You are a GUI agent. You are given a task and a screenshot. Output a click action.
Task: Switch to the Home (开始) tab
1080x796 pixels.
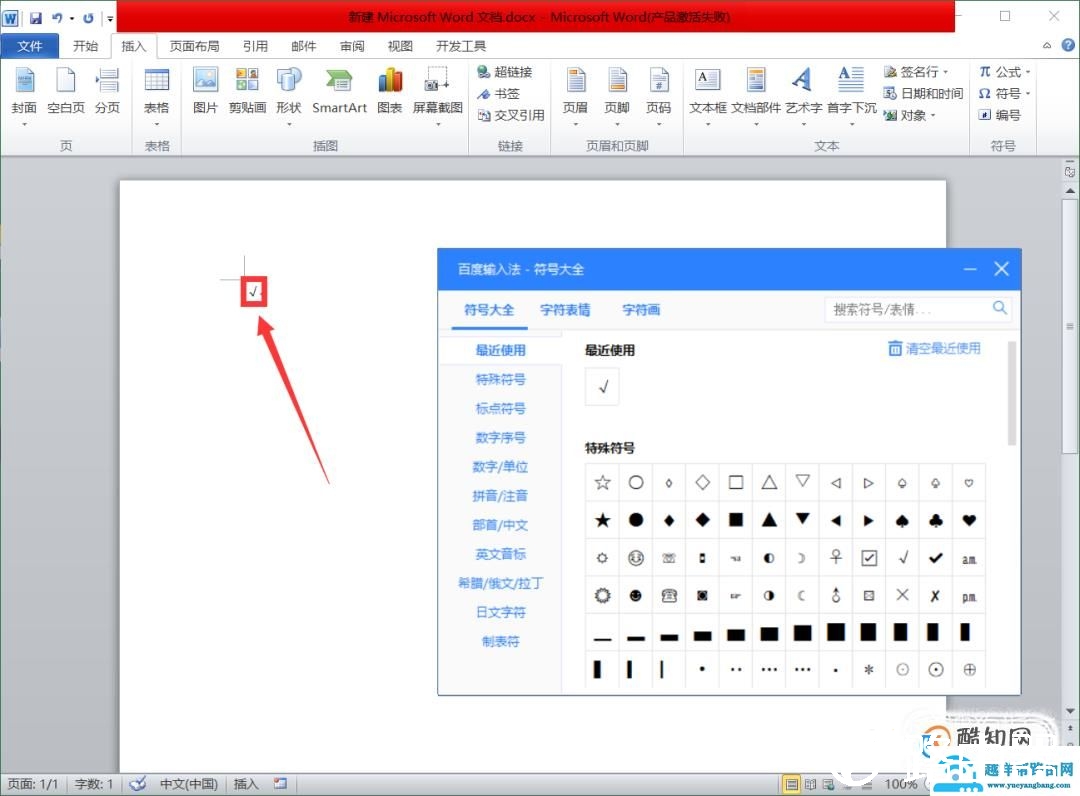[x=85, y=45]
